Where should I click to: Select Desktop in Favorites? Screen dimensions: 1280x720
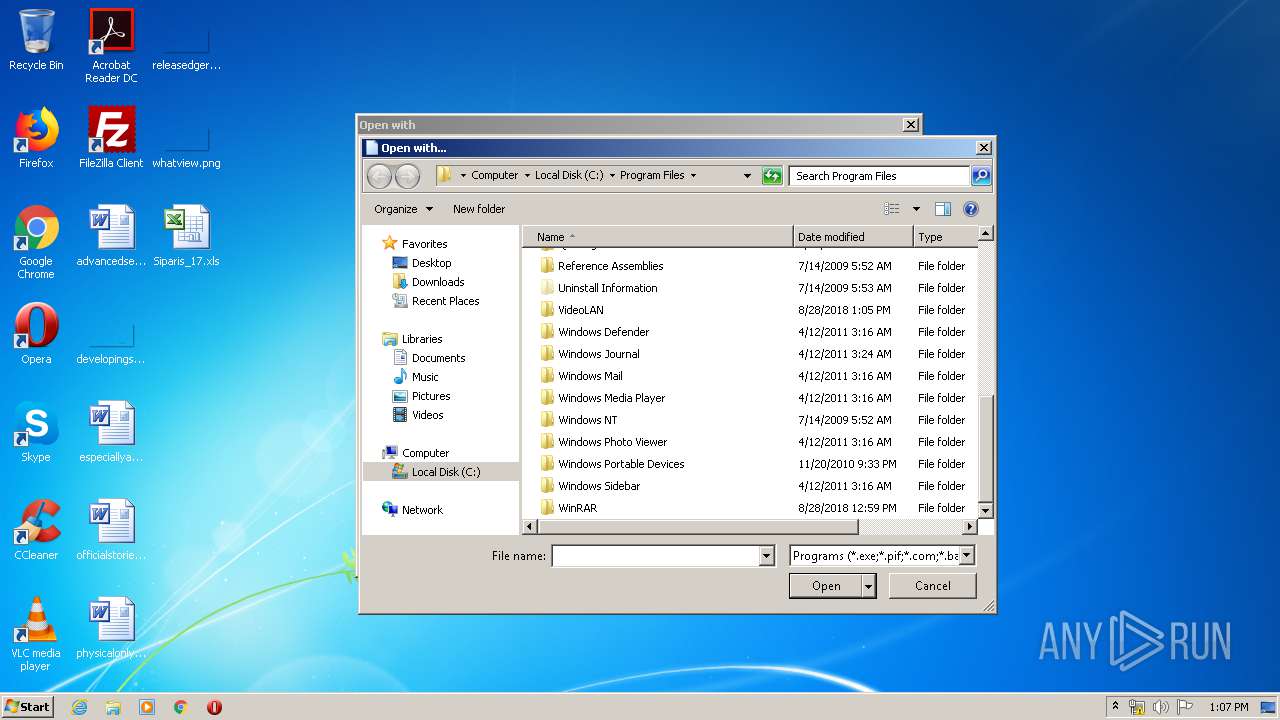(x=431, y=263)
